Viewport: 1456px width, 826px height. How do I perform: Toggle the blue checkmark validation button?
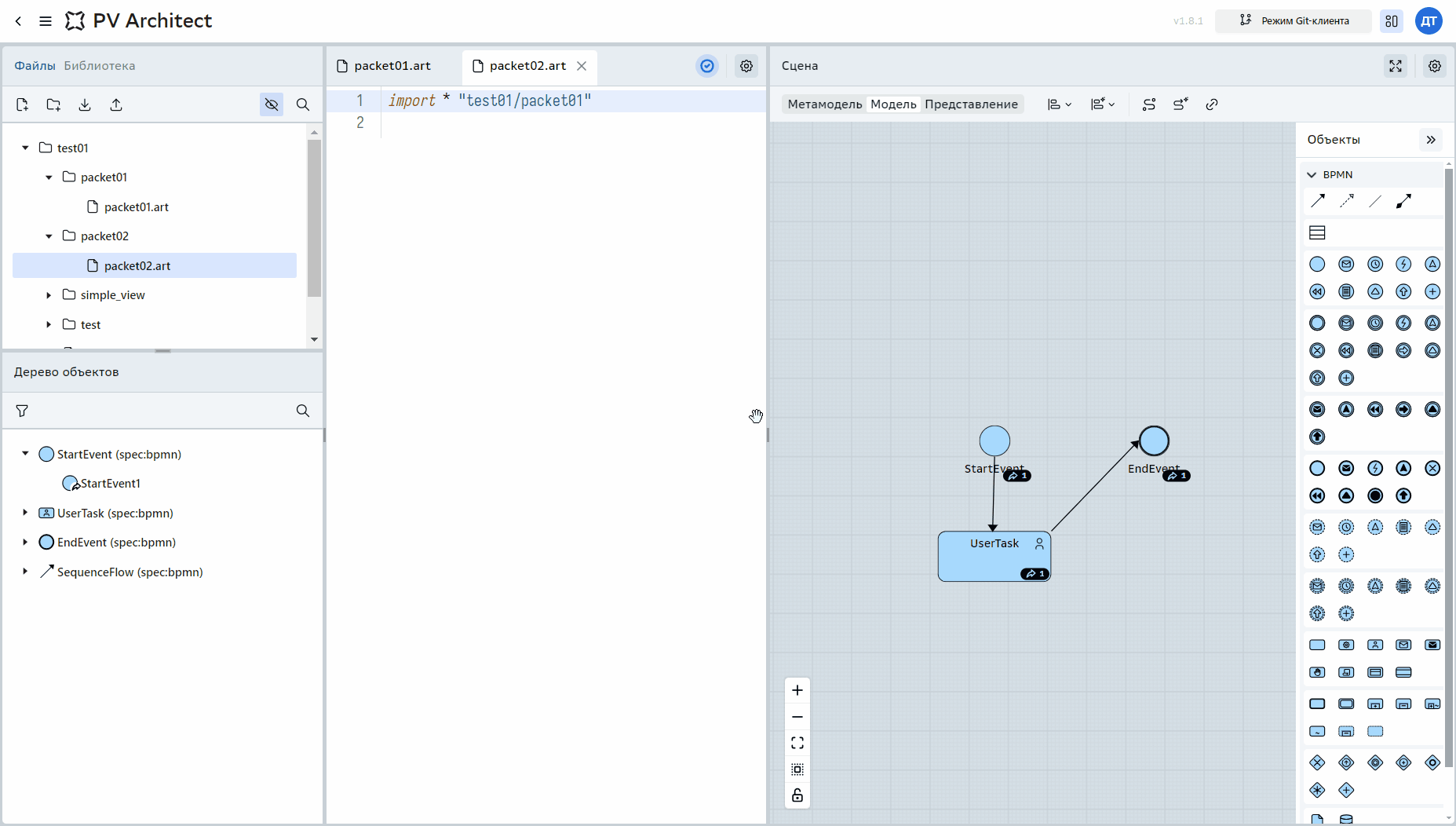click(707, 66)
